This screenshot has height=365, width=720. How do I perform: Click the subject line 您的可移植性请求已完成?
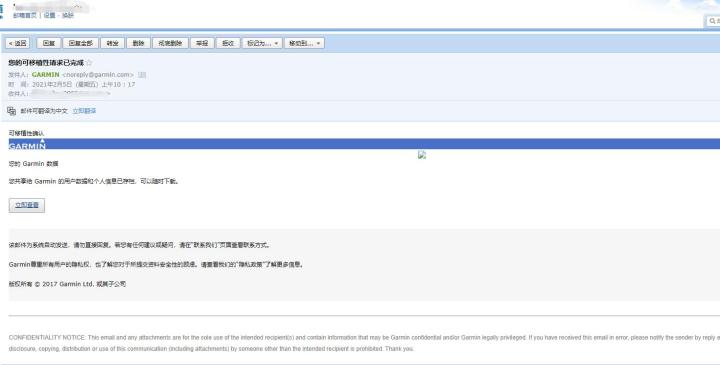point(46,62)
